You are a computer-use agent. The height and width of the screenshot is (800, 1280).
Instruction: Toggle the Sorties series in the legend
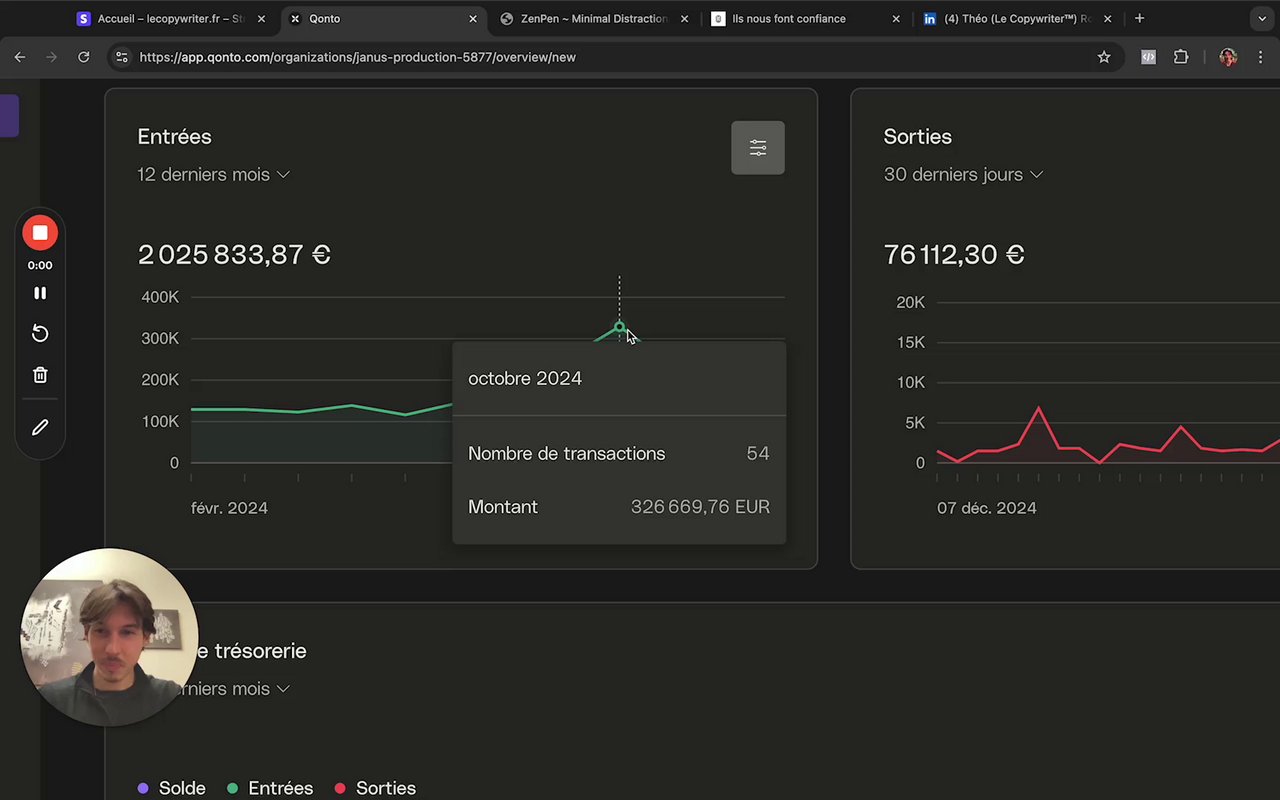(x=375, y=788)
